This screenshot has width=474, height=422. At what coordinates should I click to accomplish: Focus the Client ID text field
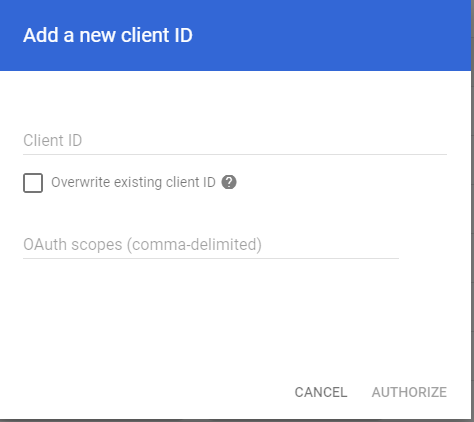point(235,141)
